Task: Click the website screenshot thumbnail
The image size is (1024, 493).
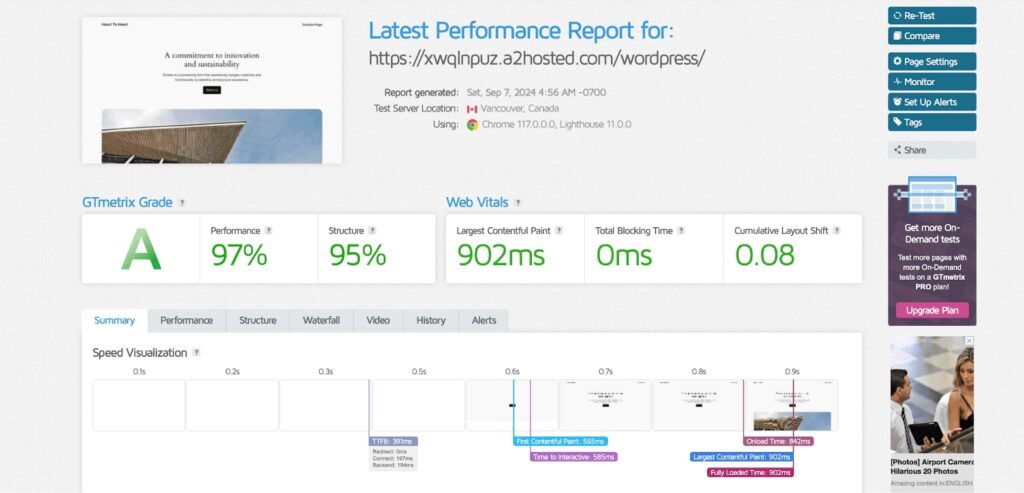Action: [x=212, y=90]
